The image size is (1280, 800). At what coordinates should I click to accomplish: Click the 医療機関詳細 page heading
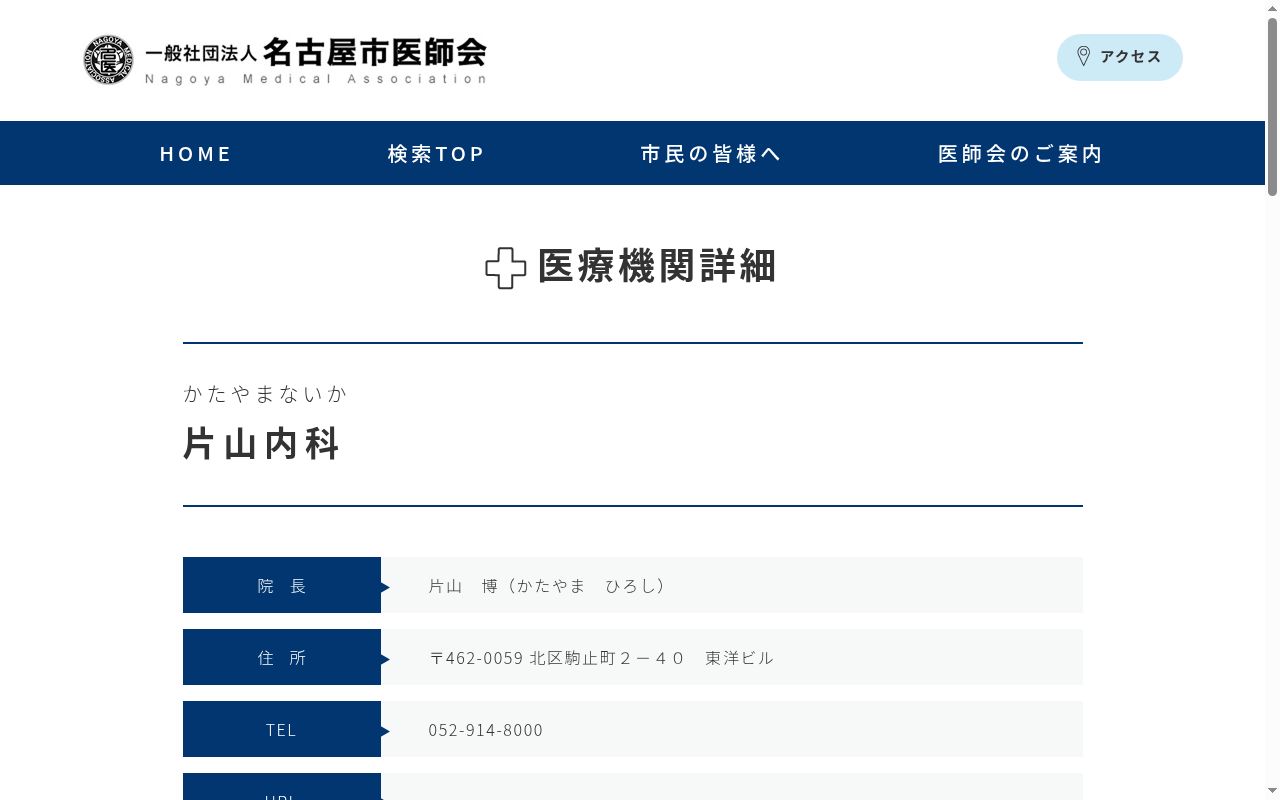657,267
